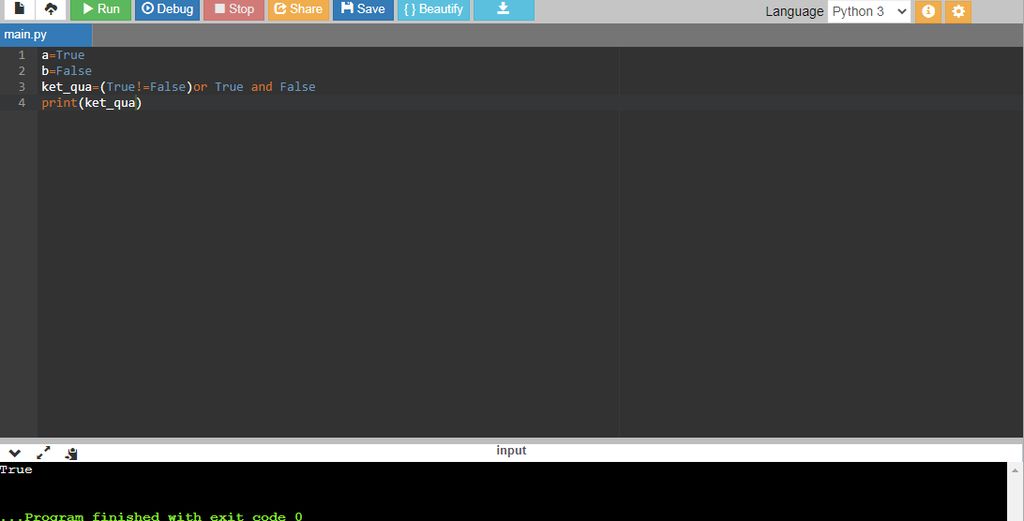The width and height of the screenshot is (1024, 521).
Task: Click the 'Program finished with exit code 0' message
Action: click(x=152, y=516)
